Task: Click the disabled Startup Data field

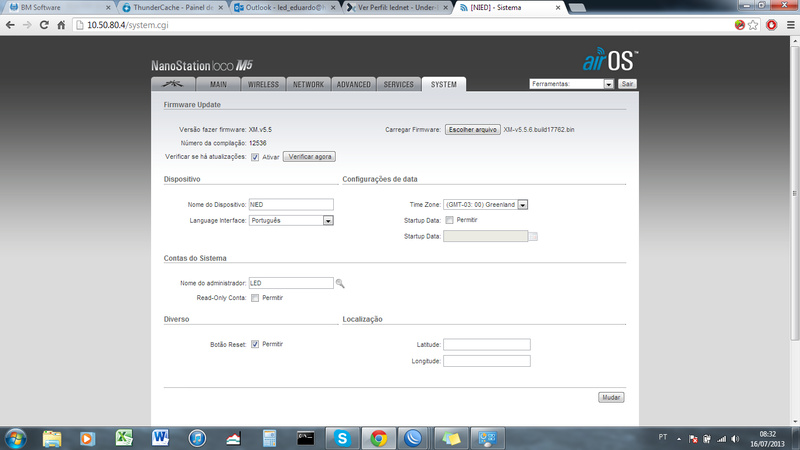Action: coord(485,236)
